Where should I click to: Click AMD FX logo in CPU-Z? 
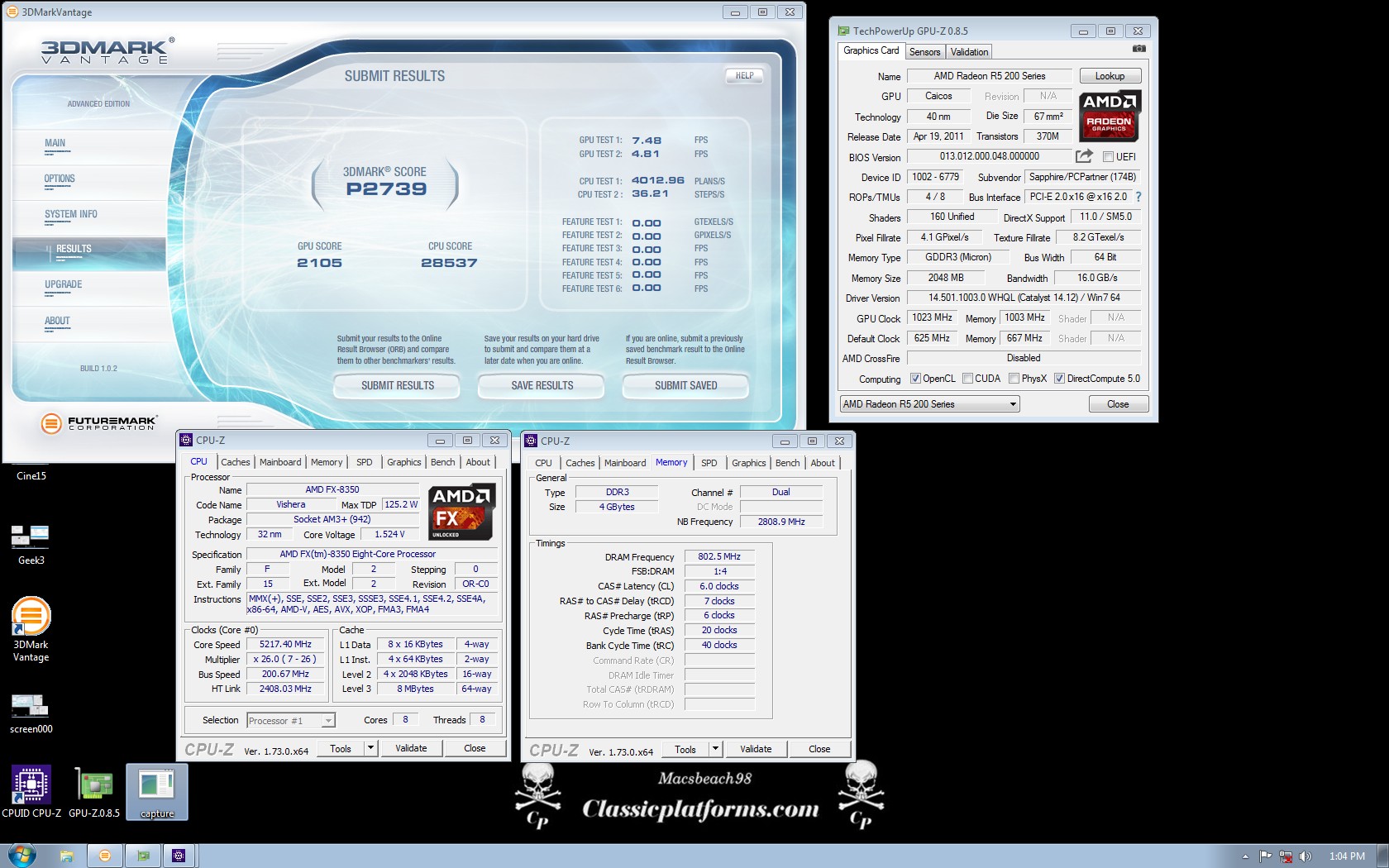coord(463,512)
